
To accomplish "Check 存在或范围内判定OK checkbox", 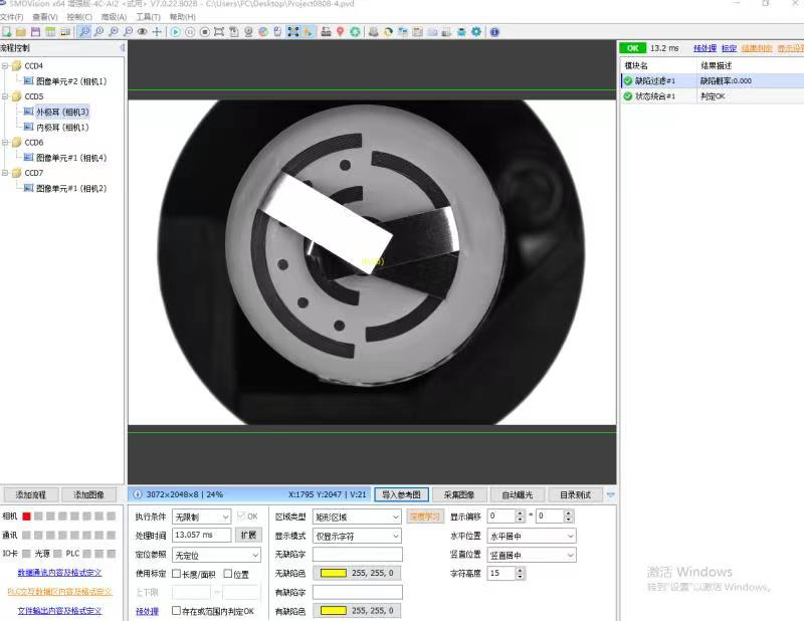I will (x=177, y=610).
